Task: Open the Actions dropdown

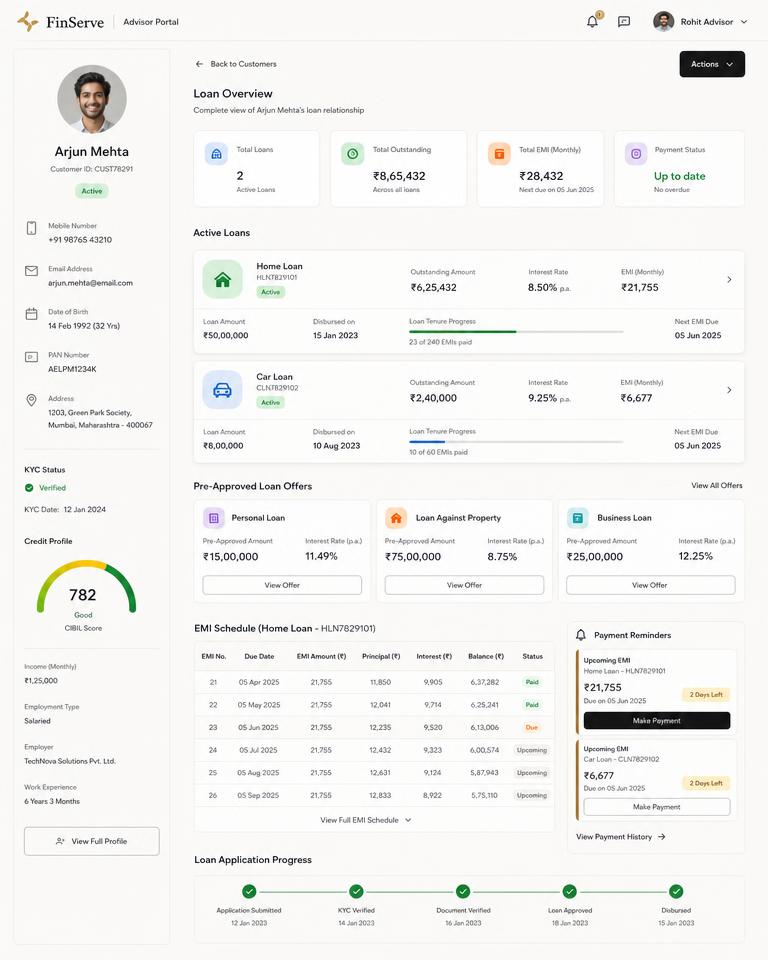Action: [x=712, y=64]
